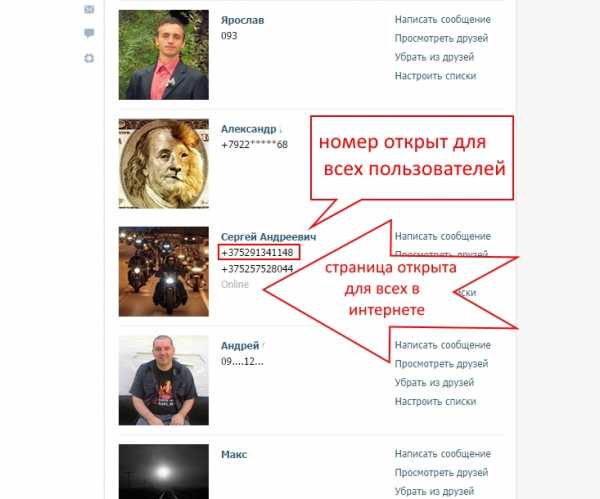Click the name Макс

tap(234, 454)
